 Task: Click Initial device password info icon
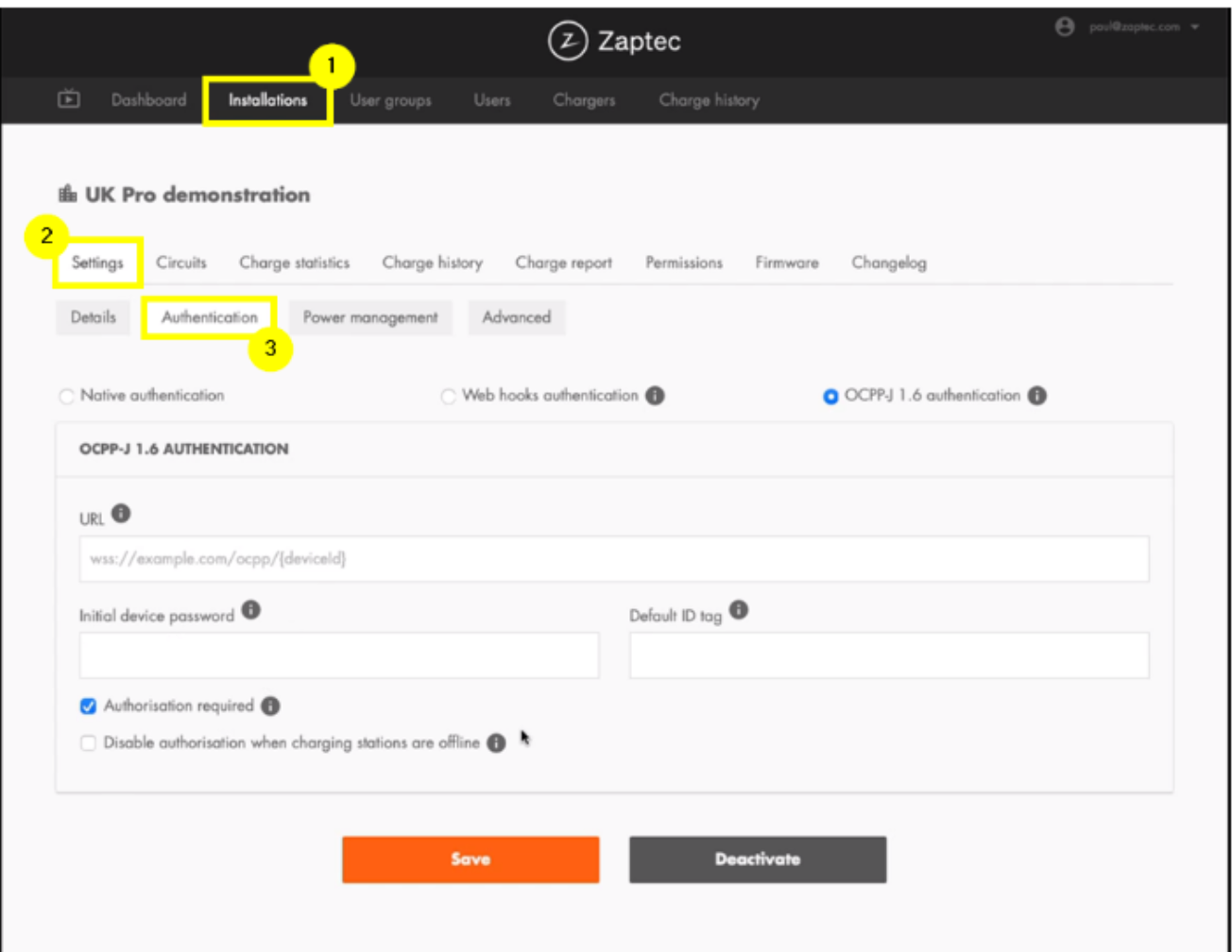click(x=250, y=610)
